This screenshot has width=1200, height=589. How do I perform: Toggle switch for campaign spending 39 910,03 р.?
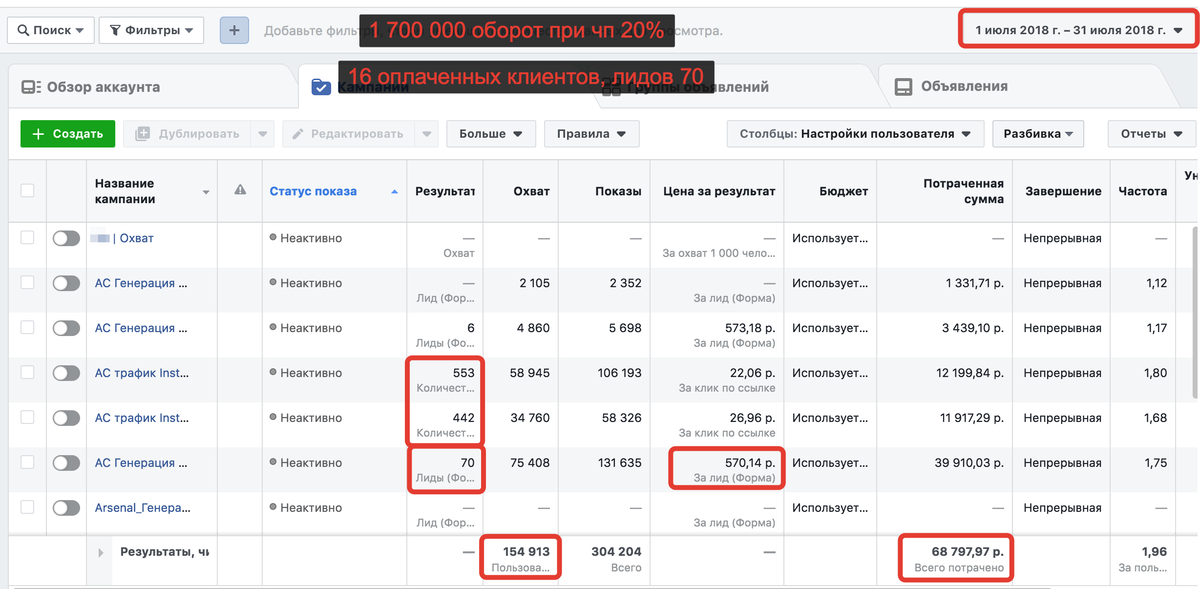[66, 463]
